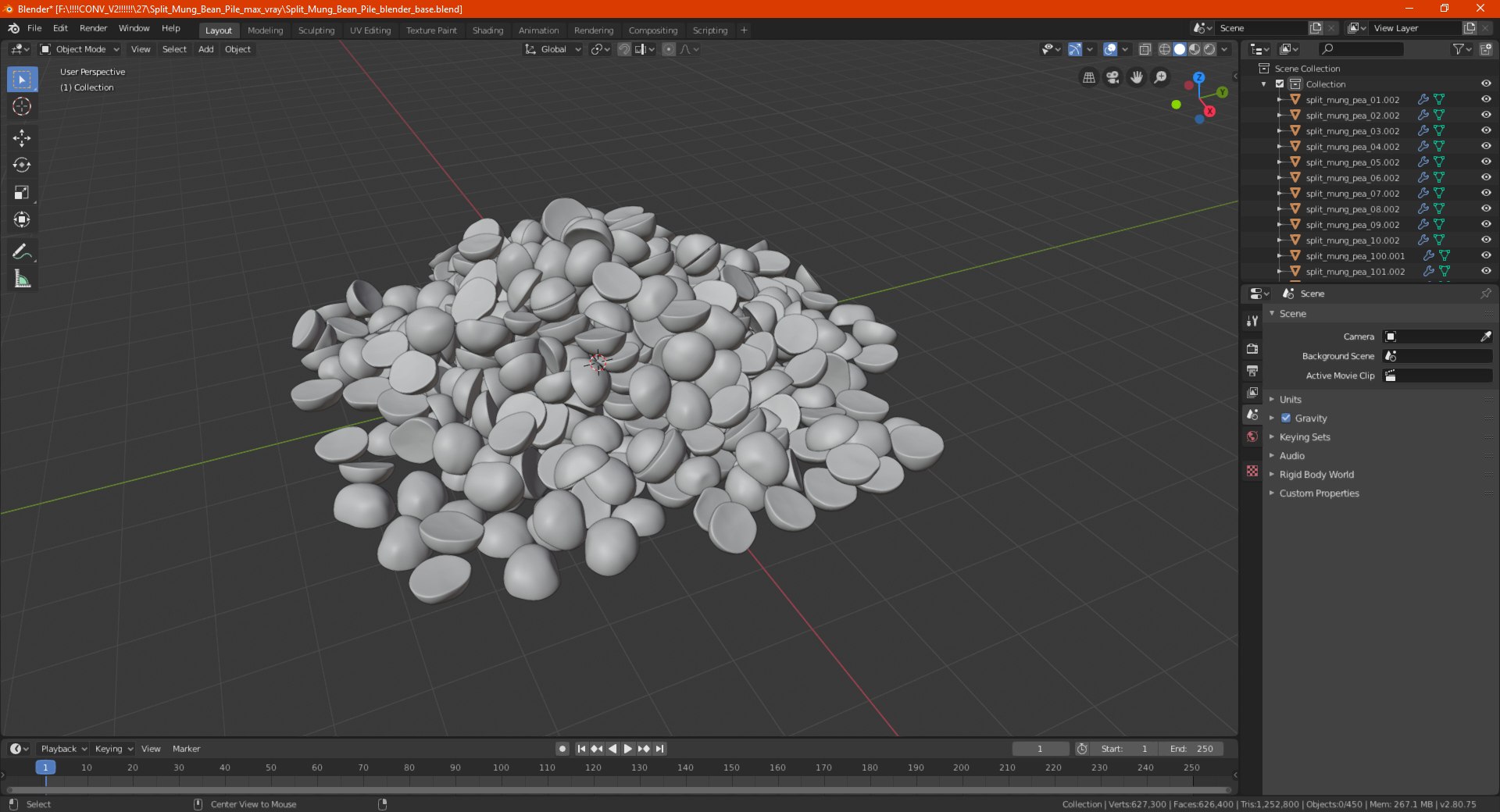Click the pan view hand icon
The height and width of the screenshot is (812, 1500).
click(1137, 77)
